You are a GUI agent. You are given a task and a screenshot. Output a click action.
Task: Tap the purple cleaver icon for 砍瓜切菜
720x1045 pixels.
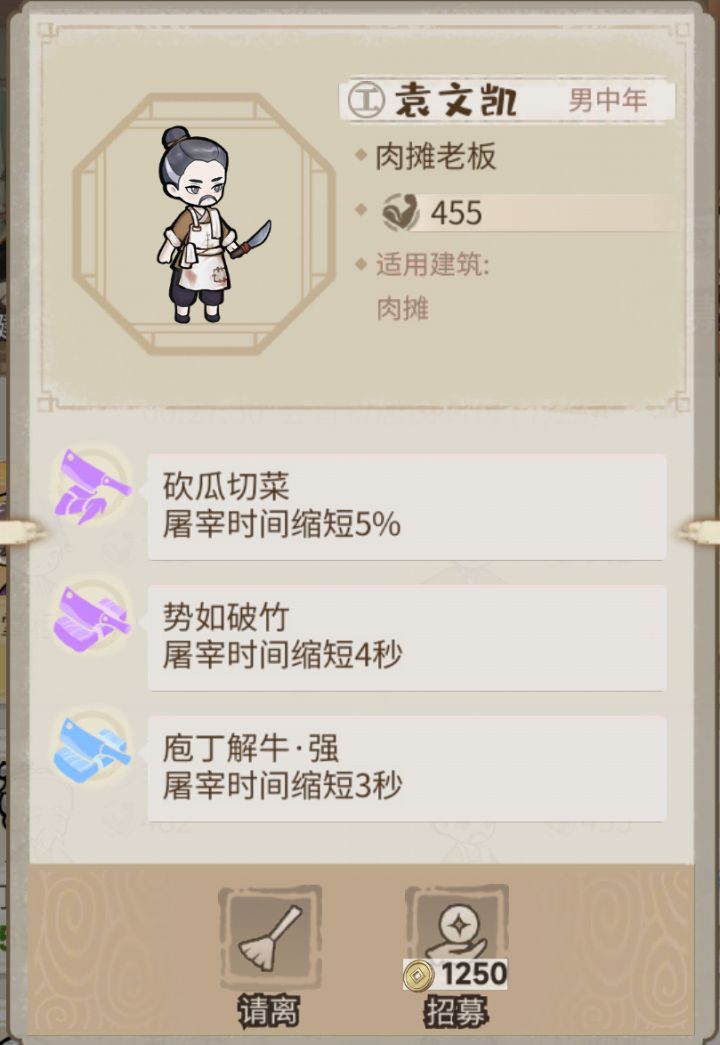pos(92,487)
